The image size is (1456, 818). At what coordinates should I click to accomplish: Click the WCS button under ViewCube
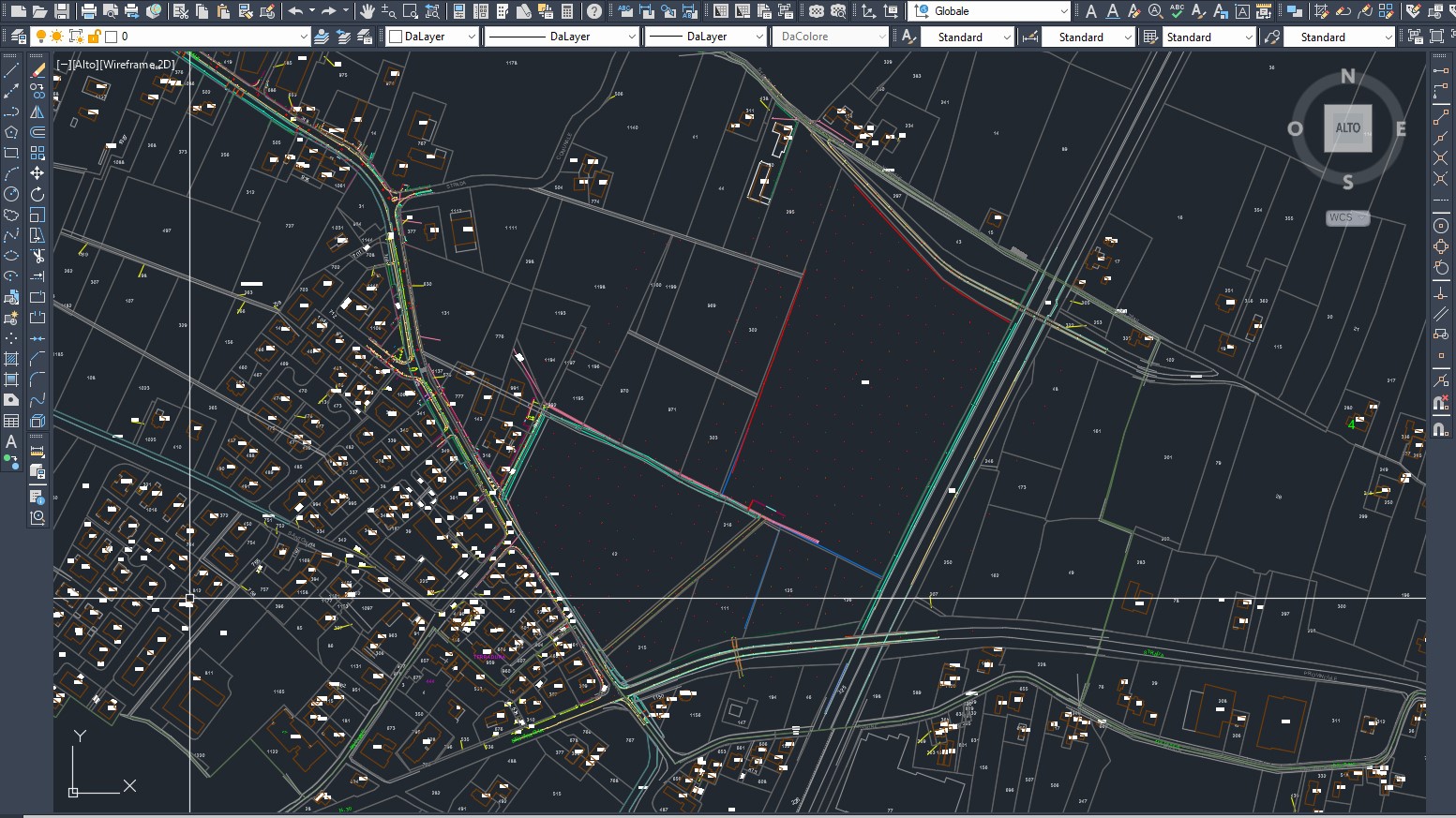pos(1347,217)
